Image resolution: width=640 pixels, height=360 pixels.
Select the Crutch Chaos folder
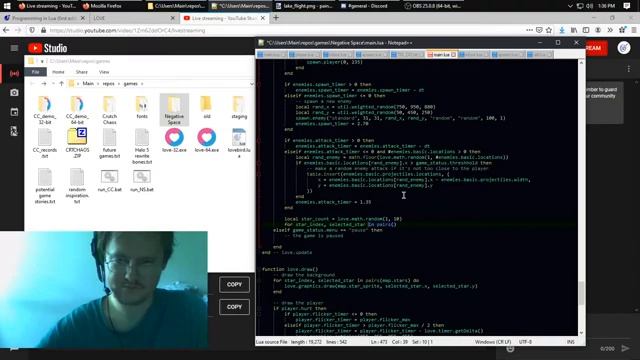109,110
